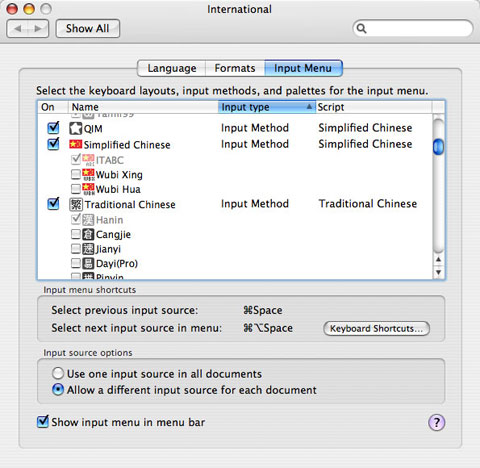This screenshot has width=480, height=468.
Task: Click the '⌘⌥Space' shortcut value
Action: 268,328
